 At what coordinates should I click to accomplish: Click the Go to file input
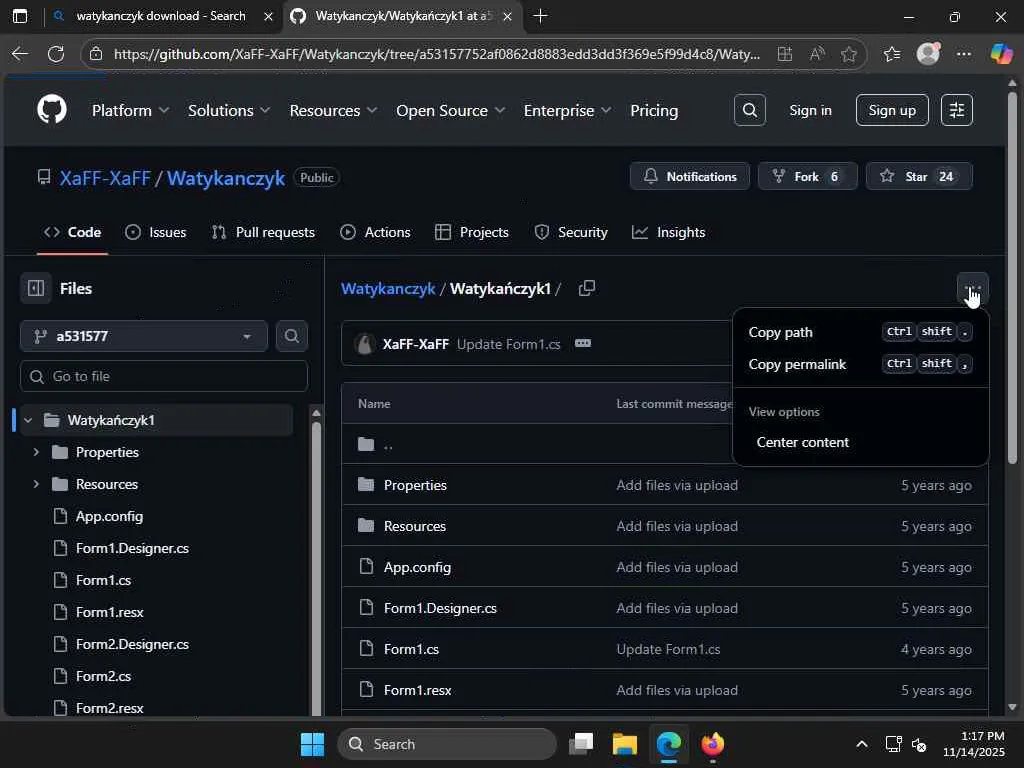pyautogui.click(x=164, y=376)
